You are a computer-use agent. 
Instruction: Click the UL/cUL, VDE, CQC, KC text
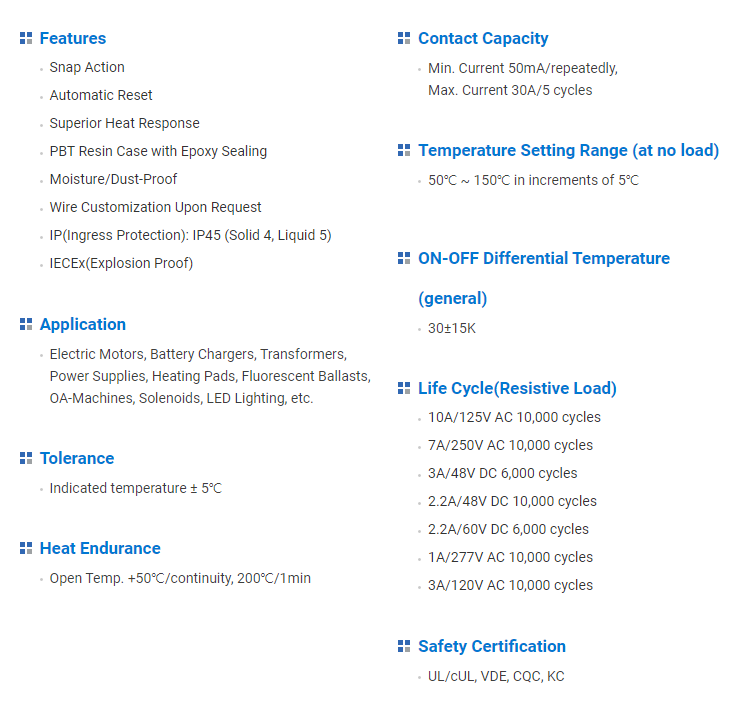point(496,676)
